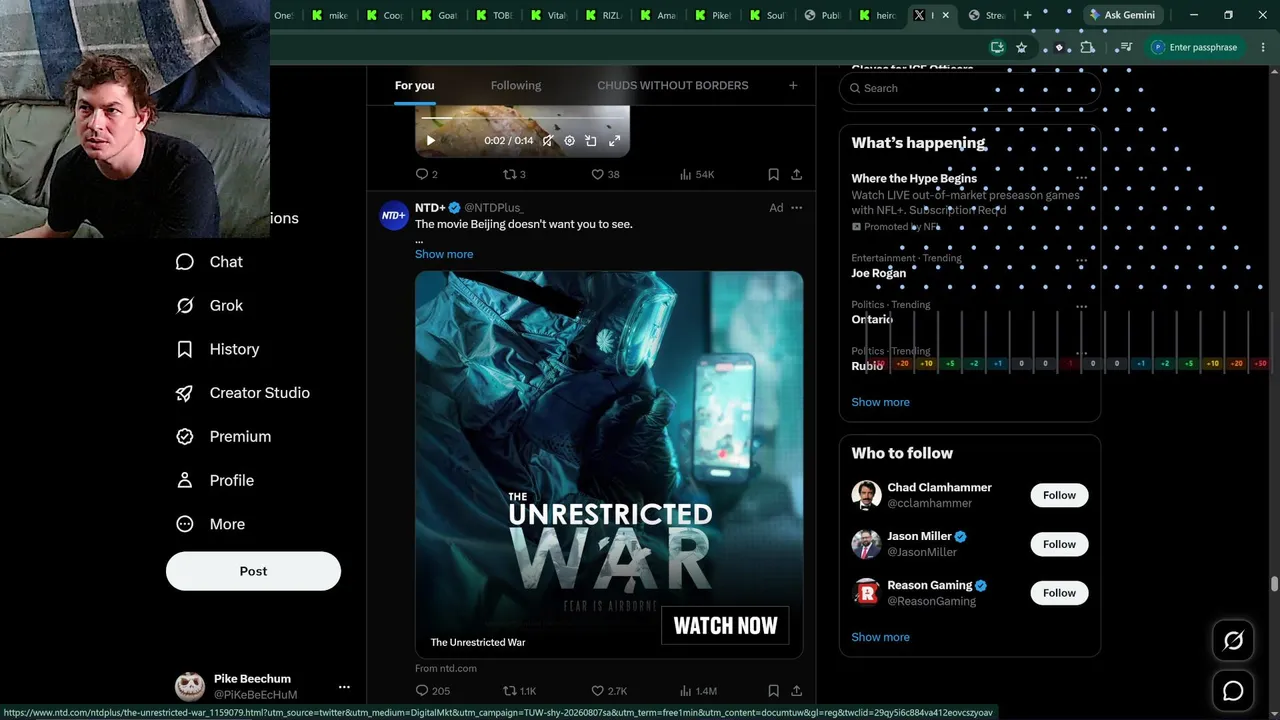The height and width of the screenshot is (720, 1280).
Task: Like the post with 38 likes
Action: pos(605,174)
